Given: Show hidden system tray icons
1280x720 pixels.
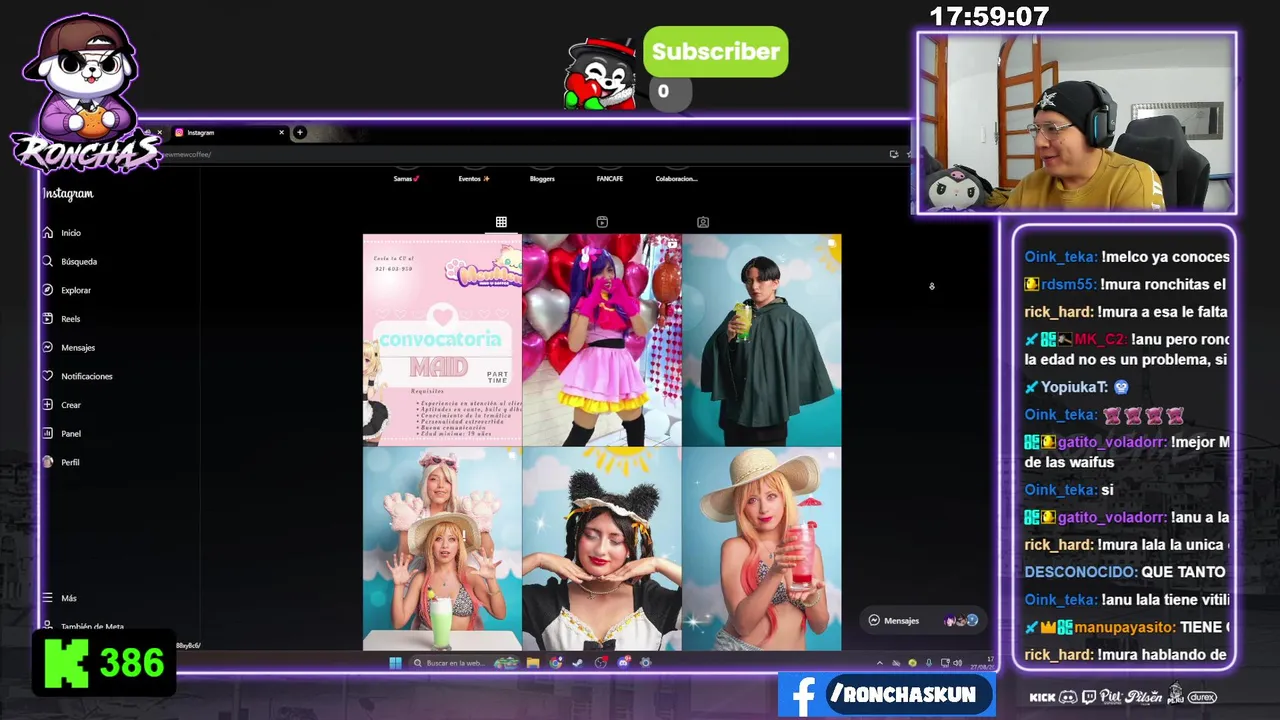Looking at the screenshot, I should [x=880, y=663].
